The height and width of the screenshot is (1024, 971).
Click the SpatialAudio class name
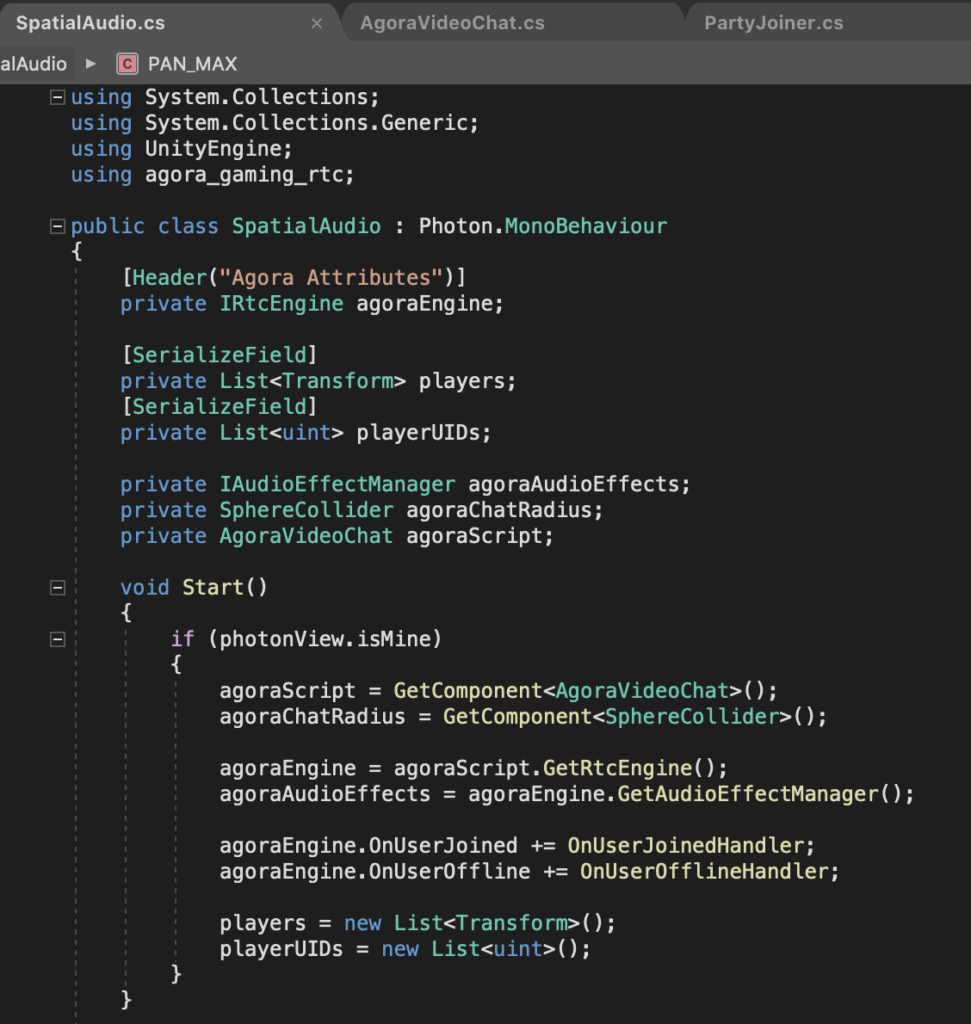click(x=306, y=226)
